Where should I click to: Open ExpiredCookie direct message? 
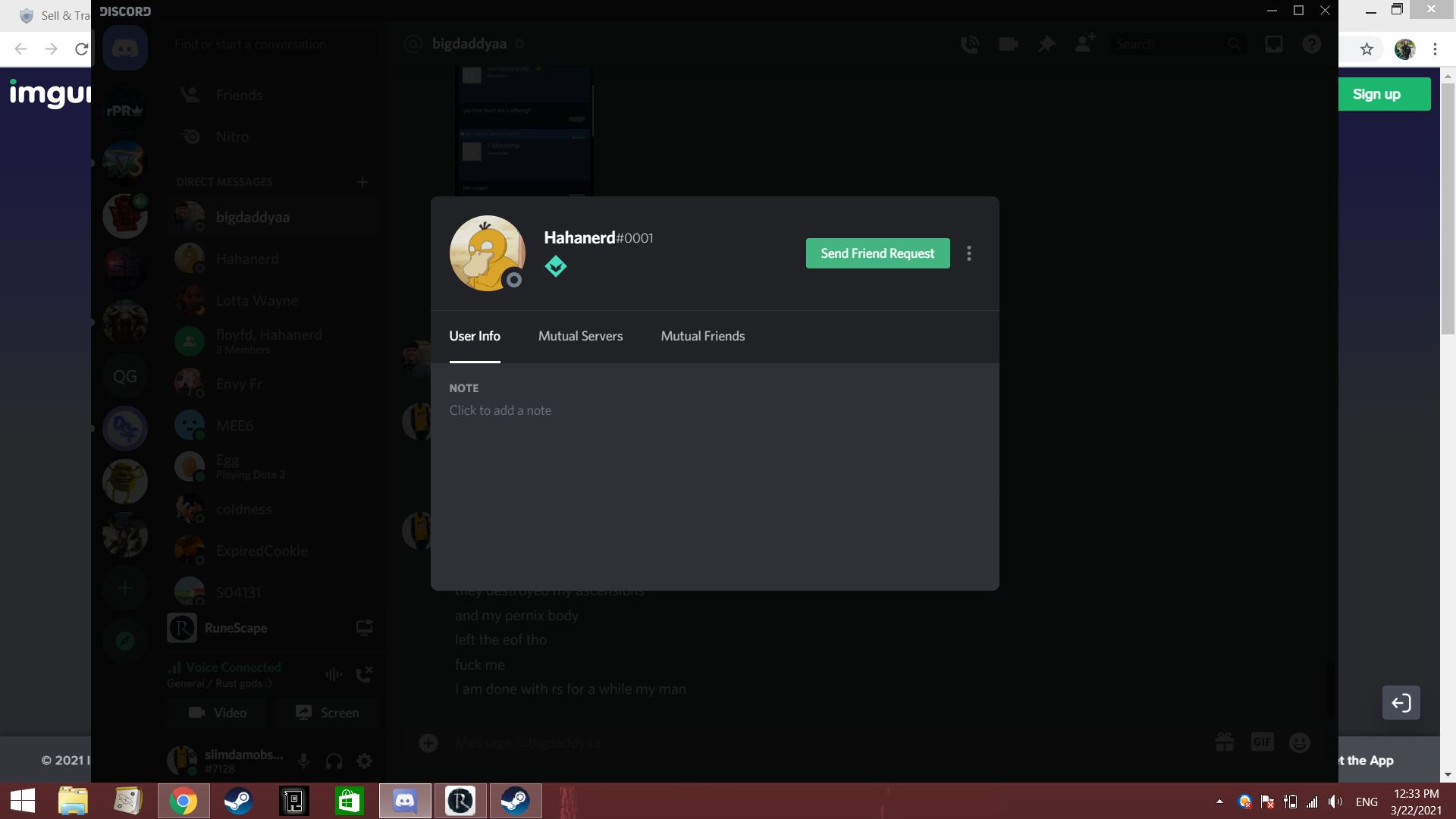(272, 551)
